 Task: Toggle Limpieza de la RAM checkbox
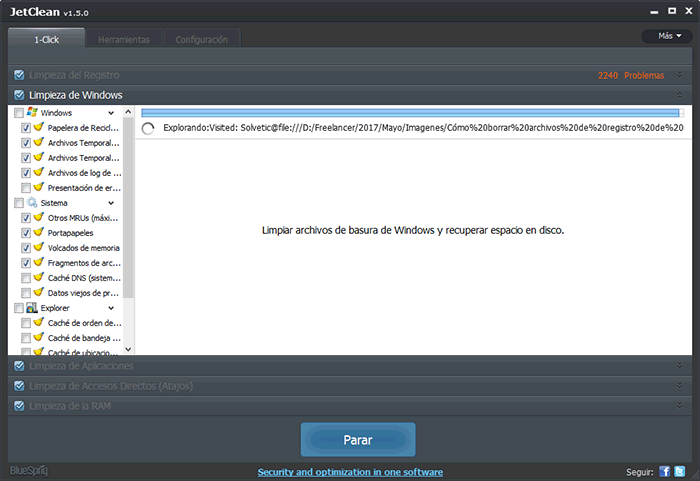(19, 406)
